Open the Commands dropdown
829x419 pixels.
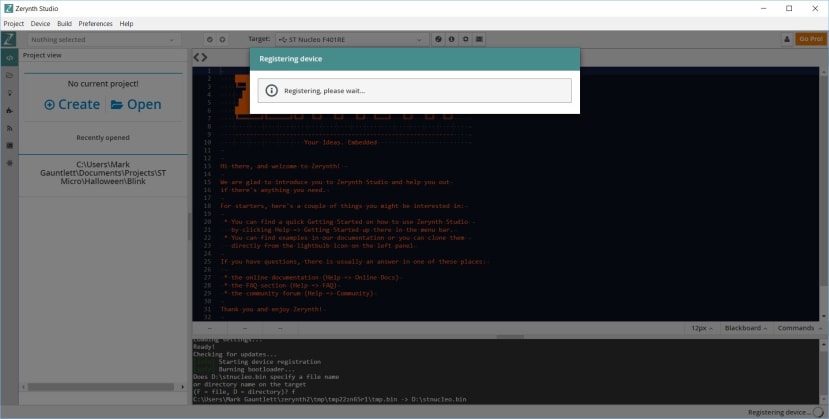(799, 328)
